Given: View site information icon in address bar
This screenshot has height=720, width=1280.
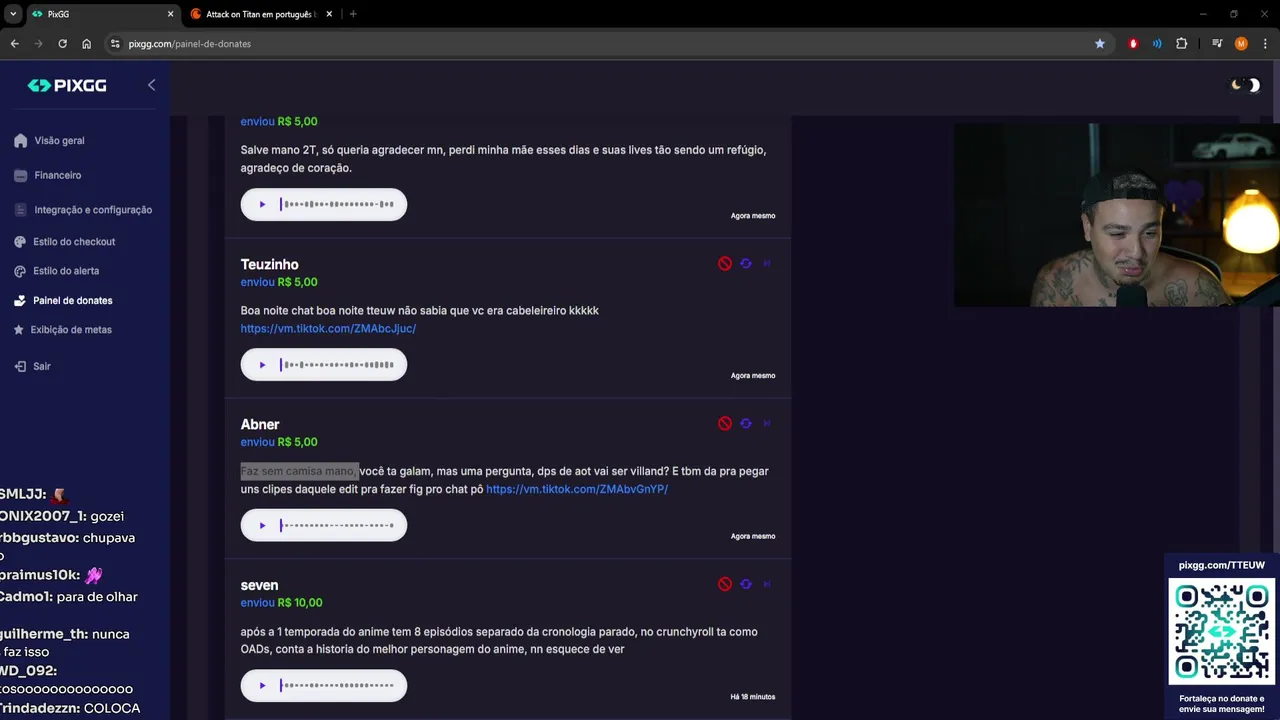Looking at the screenshot, I should click(x=115, y=44).
